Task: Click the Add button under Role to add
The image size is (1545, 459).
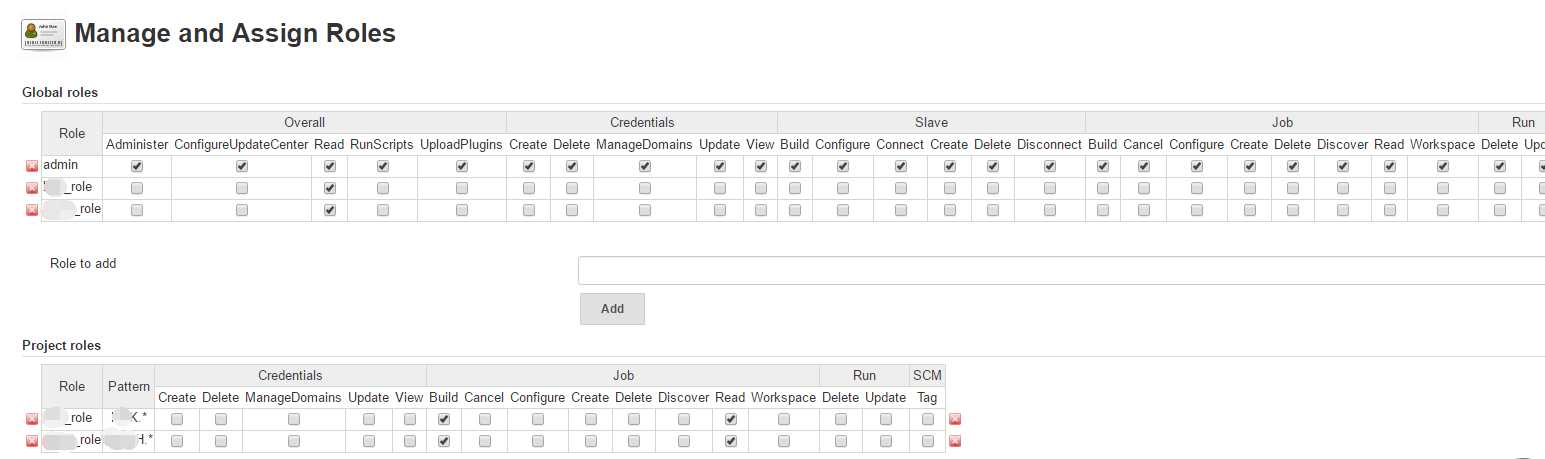Action: click(x=612, y=309)
